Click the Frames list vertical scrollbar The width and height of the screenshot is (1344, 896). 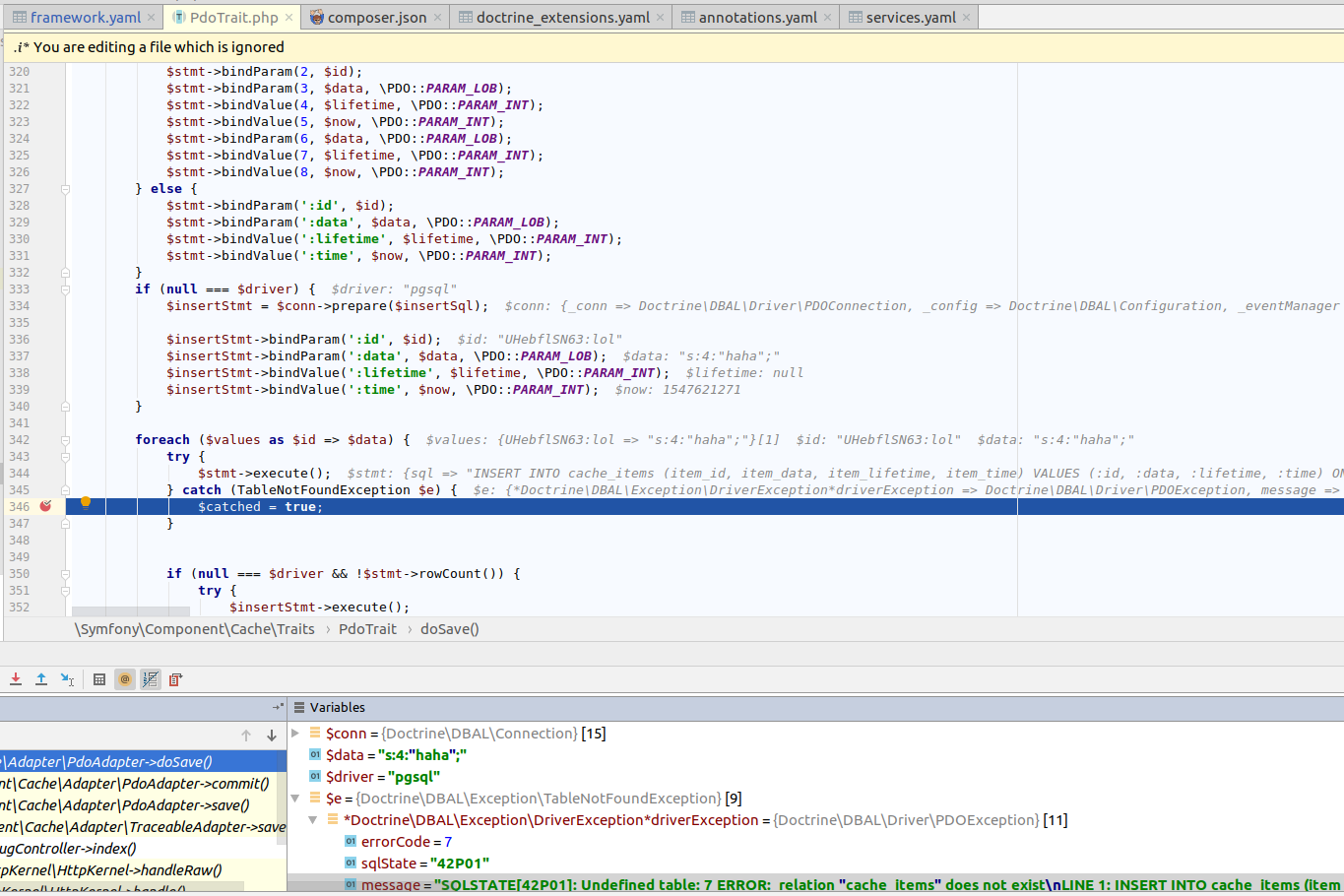click(x=282, y=798)
